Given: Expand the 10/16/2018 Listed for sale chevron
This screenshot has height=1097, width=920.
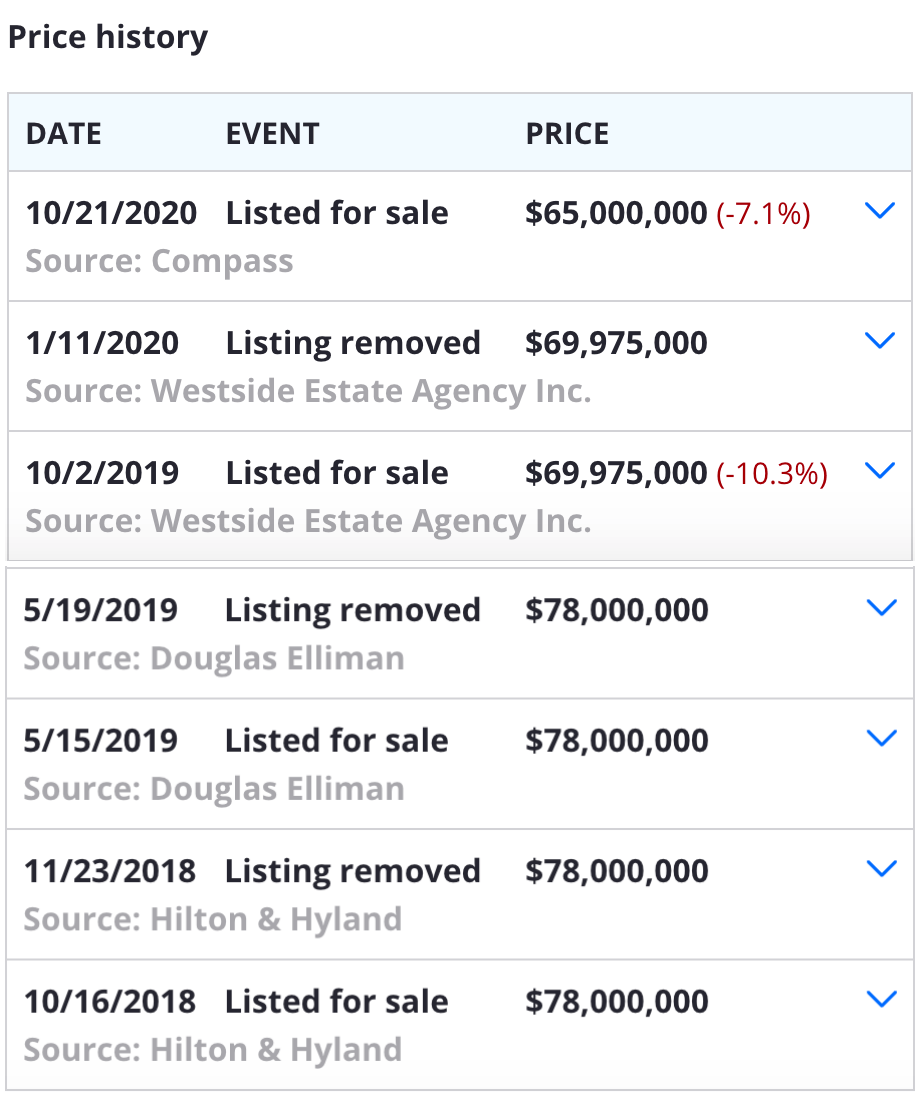Looking at the screenshot, I should click(881, 999).
